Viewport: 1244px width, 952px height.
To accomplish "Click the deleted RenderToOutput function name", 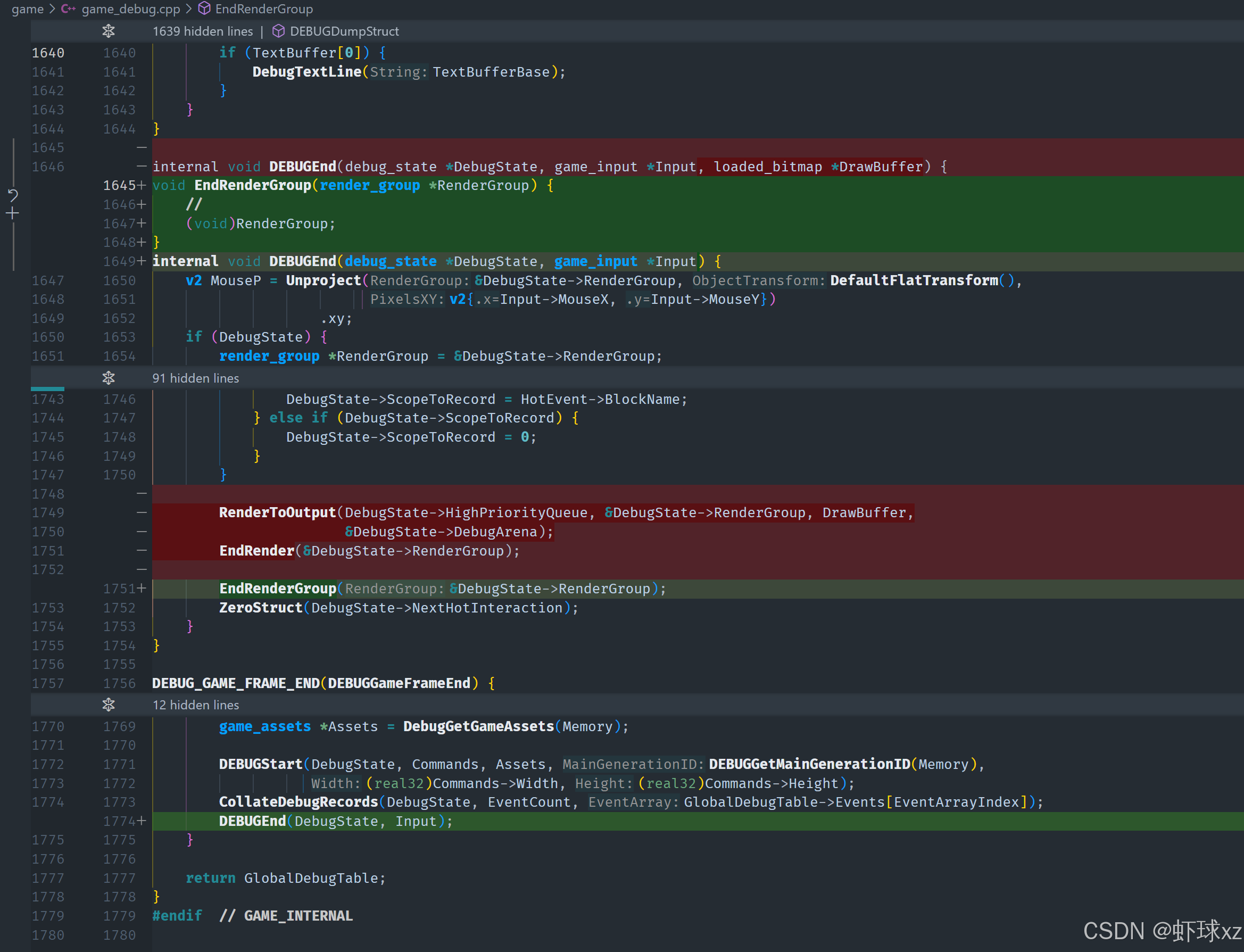I will coord(277,513).
